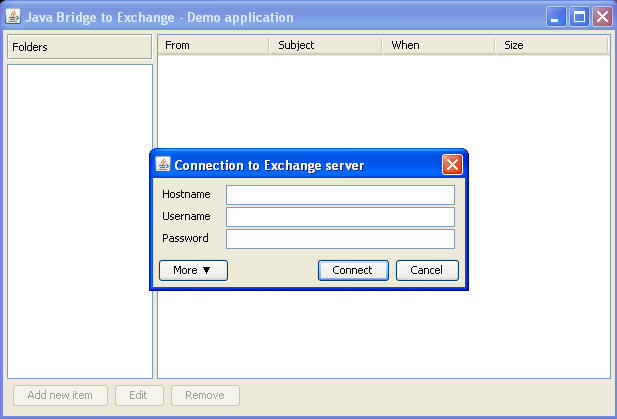Close the Java Bridge to Exchange window

pyautogui.click(x=602, y=17)
